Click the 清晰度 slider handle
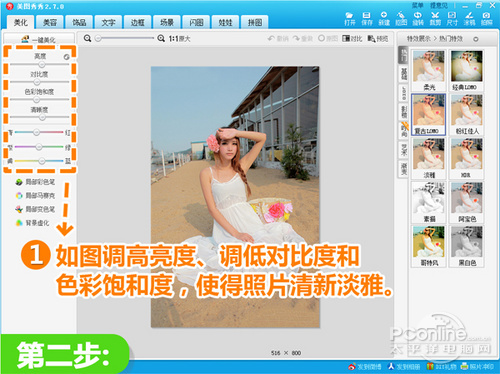Image resolution: width=500 pixels, height=374 pixels. pos(42,117)
